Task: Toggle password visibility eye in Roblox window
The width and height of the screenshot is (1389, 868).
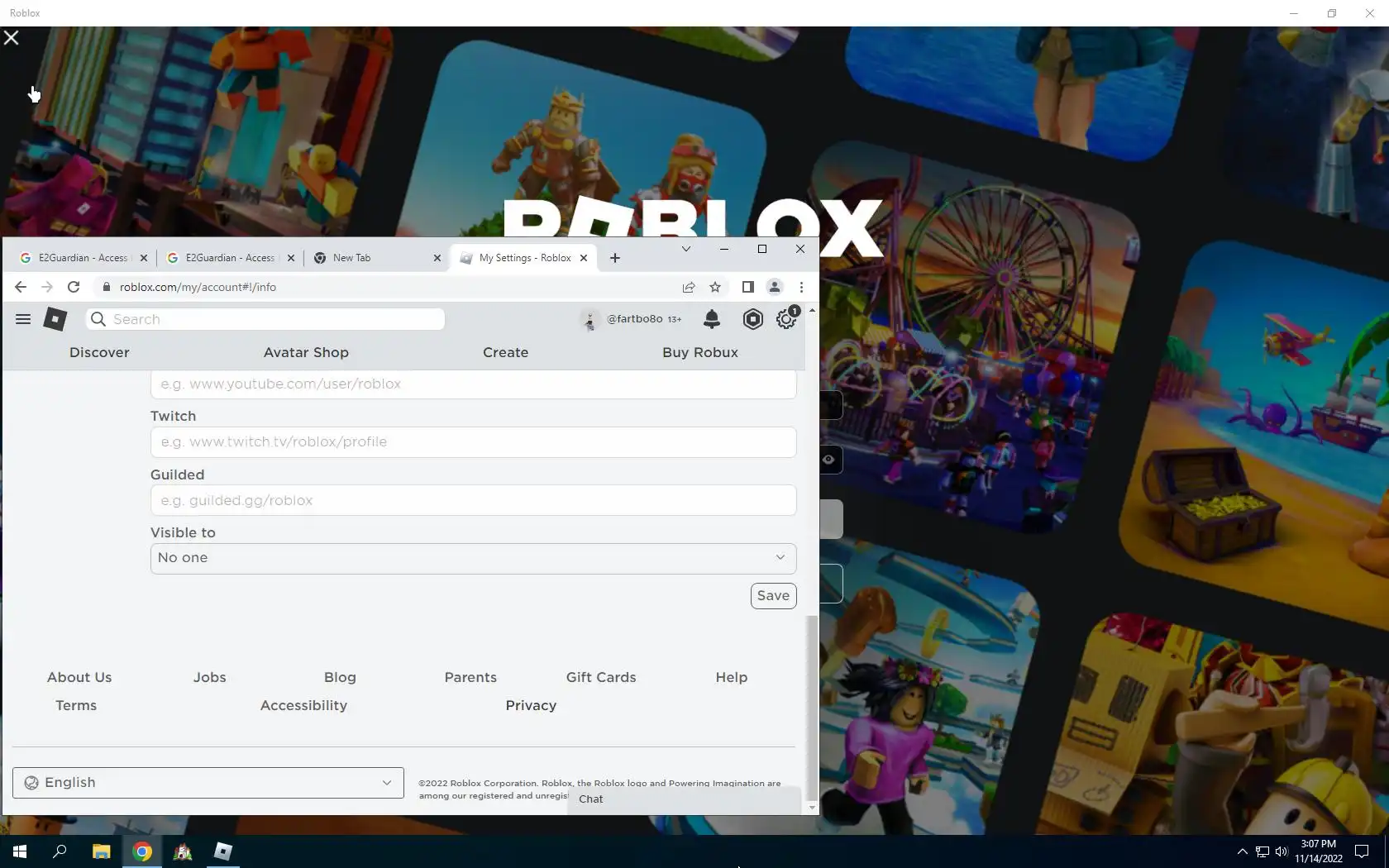Action: point(828,460)
